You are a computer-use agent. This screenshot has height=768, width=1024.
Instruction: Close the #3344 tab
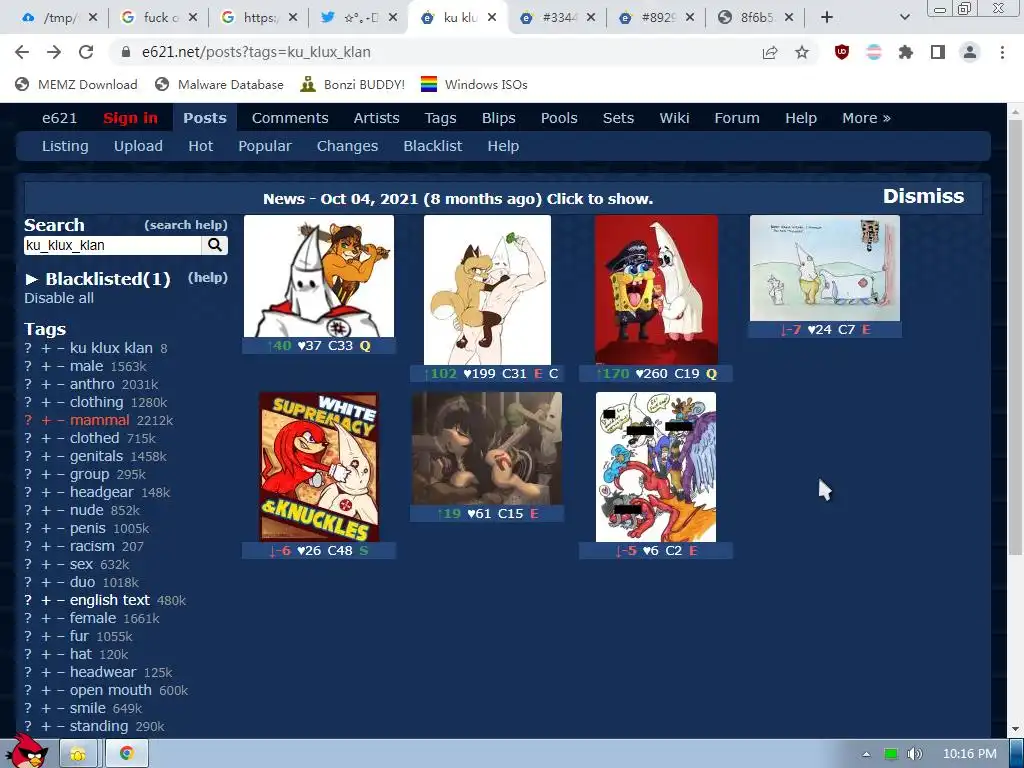590,18
